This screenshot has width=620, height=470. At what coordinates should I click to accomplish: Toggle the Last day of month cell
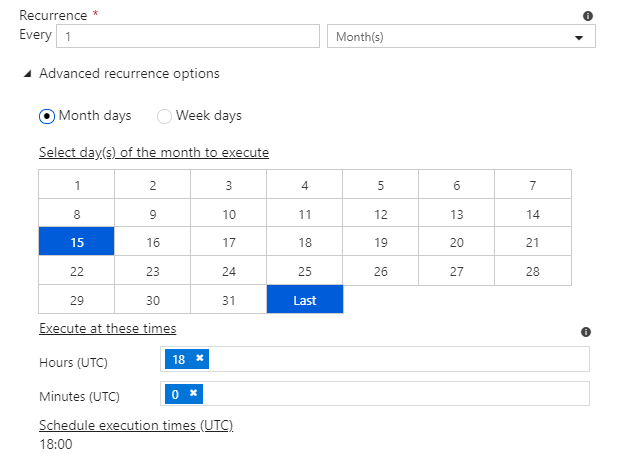click(x=305, y=300)
